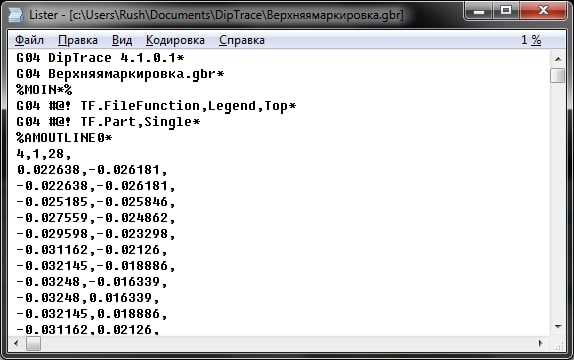Viewport: 574px width, 360px height.
Task: Click the vertical scrollbar down arrow
Action: coord(558,327)
